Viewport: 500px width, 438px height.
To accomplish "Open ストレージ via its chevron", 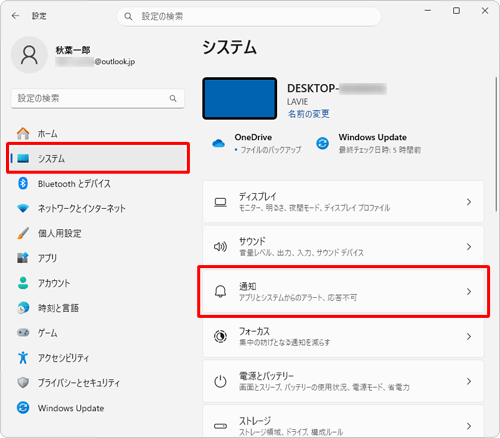I will click(x=469, y=426).
